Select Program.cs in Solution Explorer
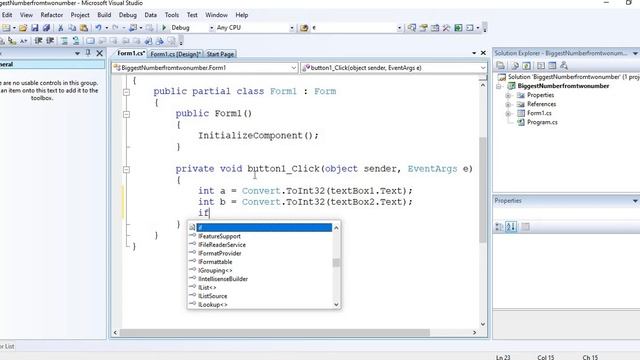This screenshot has height=360, width=640. point(542,122)
